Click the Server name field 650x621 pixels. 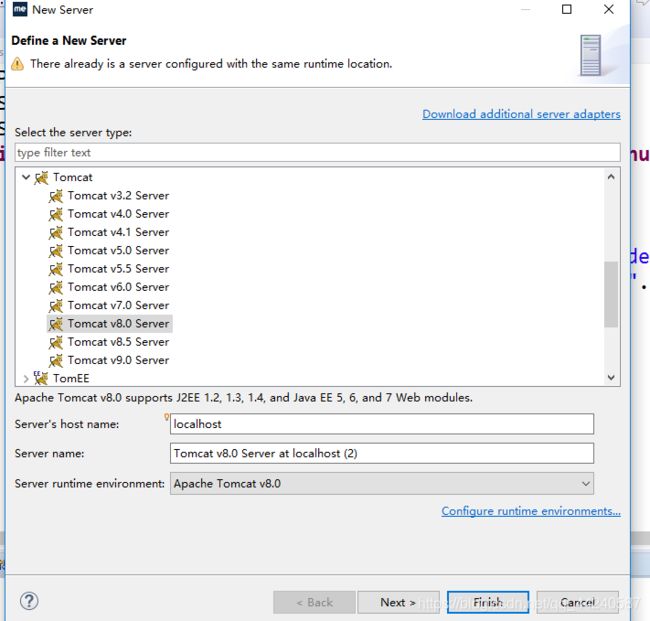pos(382,453)
